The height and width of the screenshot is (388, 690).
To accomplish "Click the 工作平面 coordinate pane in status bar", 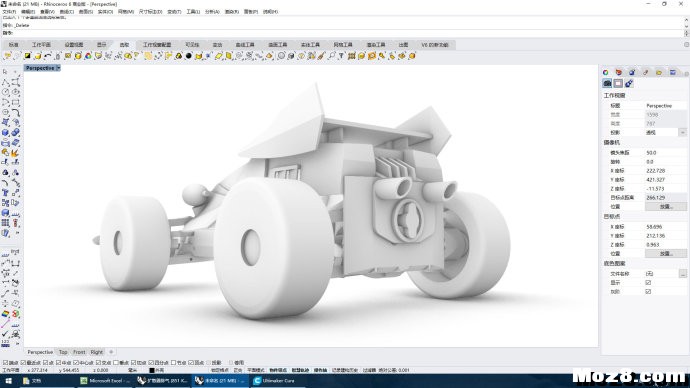I will tap(11, 370).
